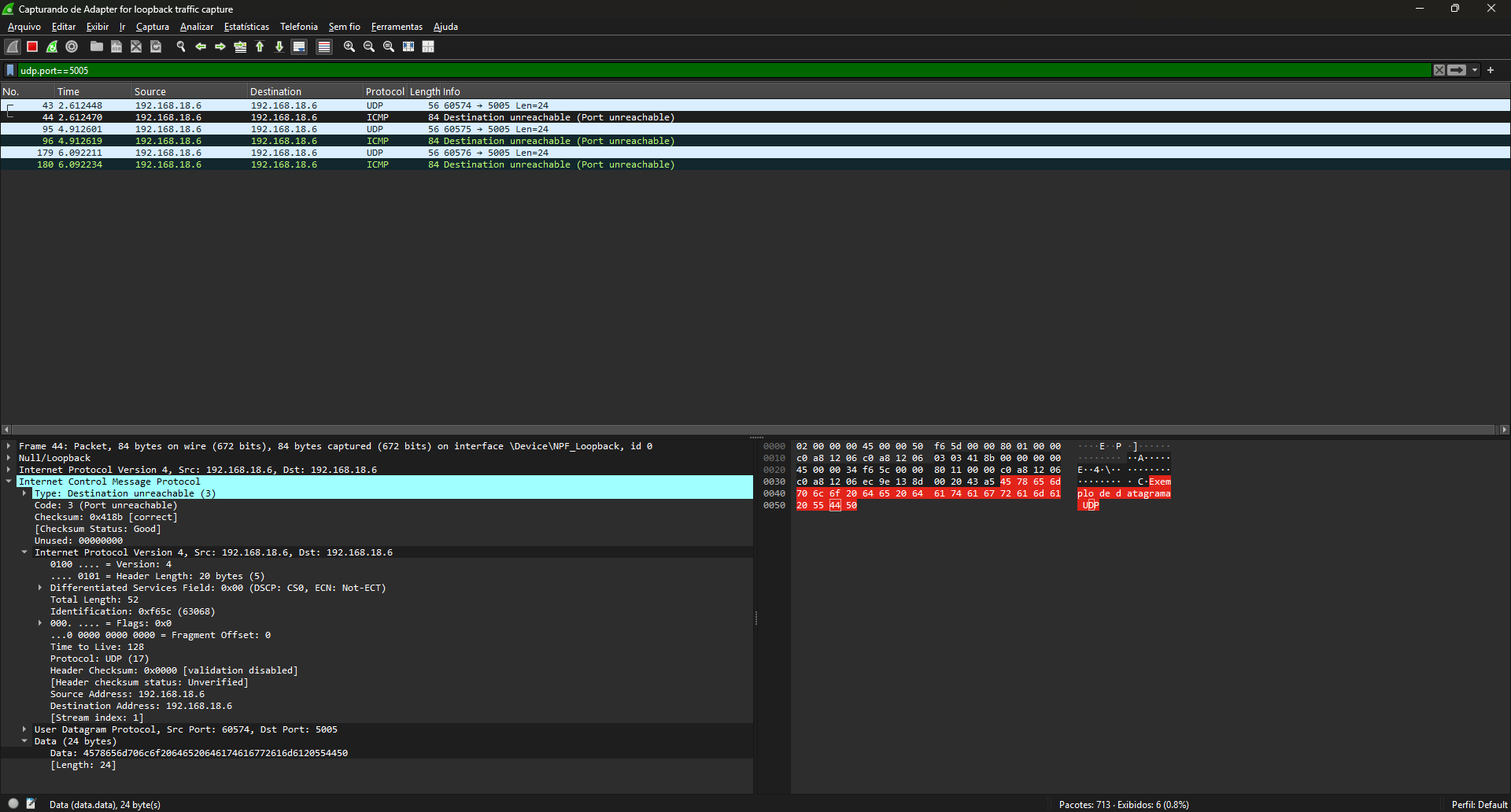Toggle packet list coloring rules
The height and width of the screenshot is (812, 1511).
pos(323,47)
